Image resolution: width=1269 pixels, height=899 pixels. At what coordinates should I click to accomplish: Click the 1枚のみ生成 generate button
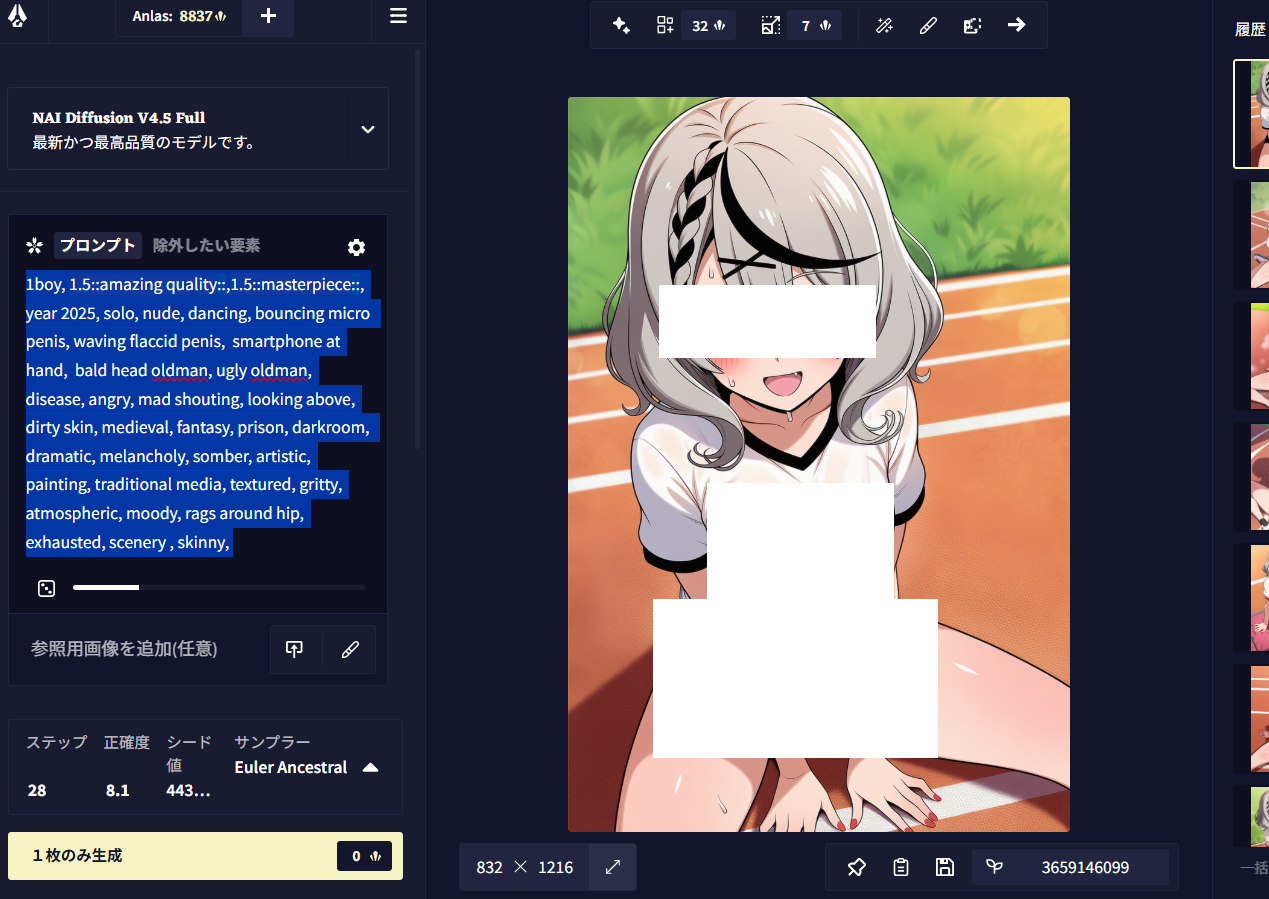(x=205, y=856)
